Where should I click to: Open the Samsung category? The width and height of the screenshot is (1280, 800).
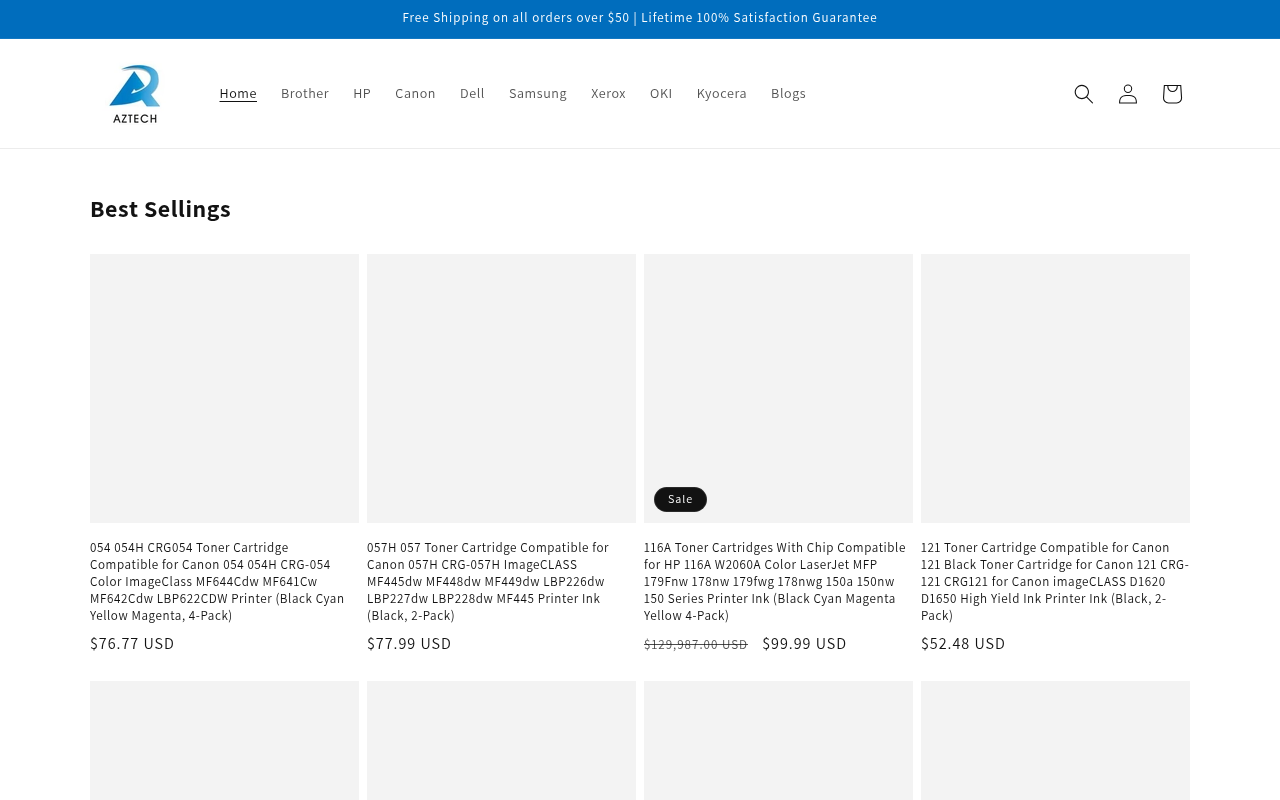[538, 93]
